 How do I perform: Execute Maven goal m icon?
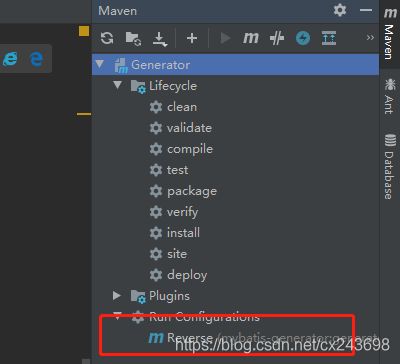point(251,38)
